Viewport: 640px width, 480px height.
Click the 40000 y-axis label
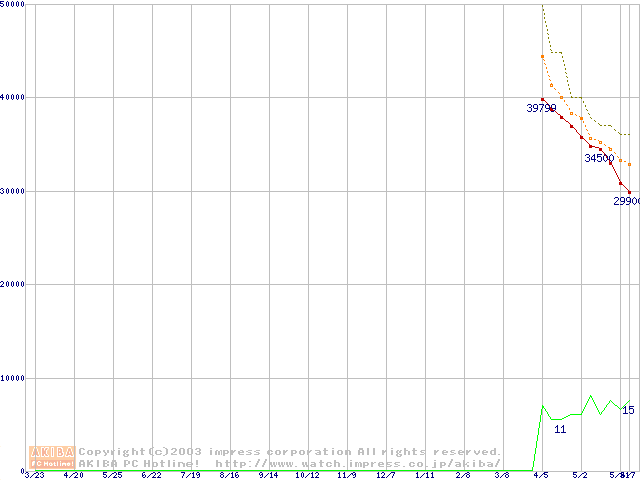point(14,97)
